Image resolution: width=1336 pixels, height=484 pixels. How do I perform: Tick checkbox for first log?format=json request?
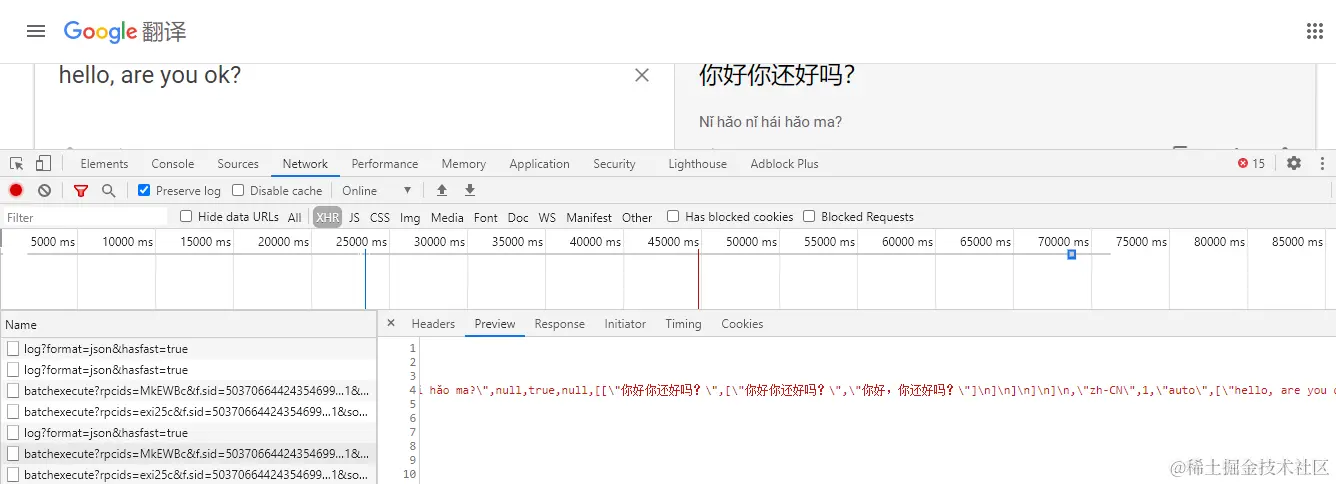coord(13,349)
